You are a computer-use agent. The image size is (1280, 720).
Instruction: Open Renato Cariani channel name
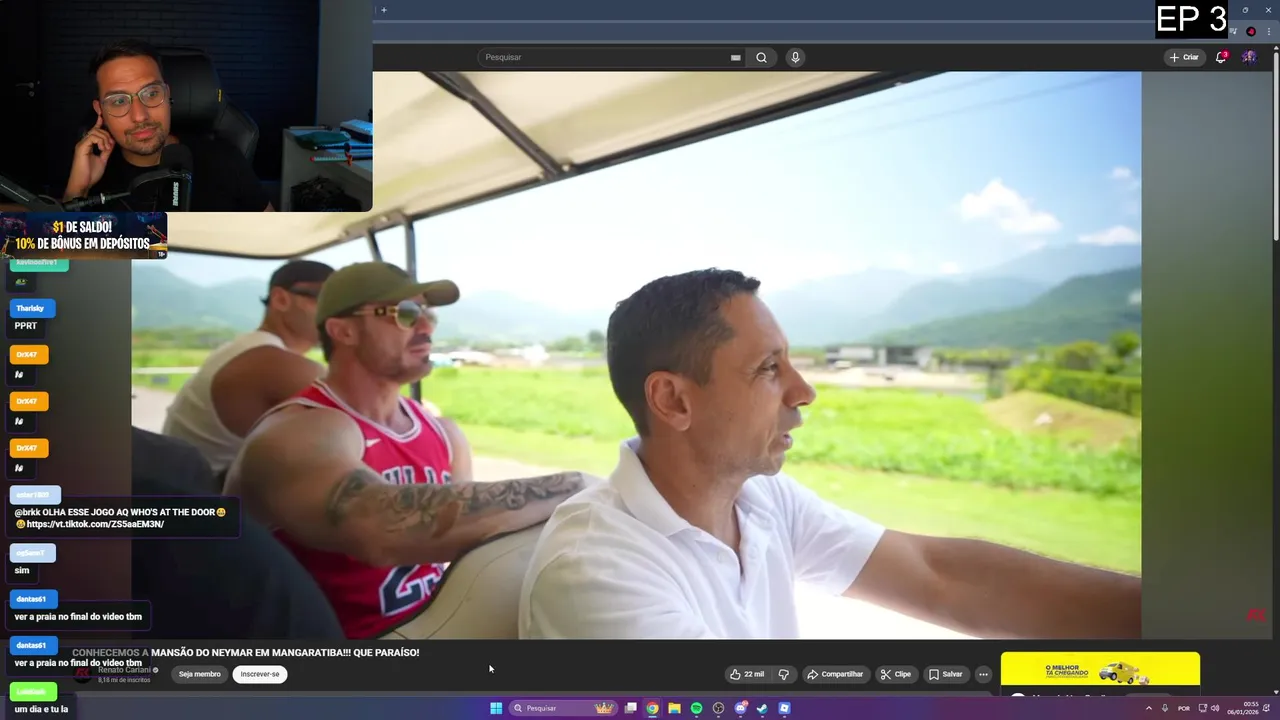tap(124, 670)
